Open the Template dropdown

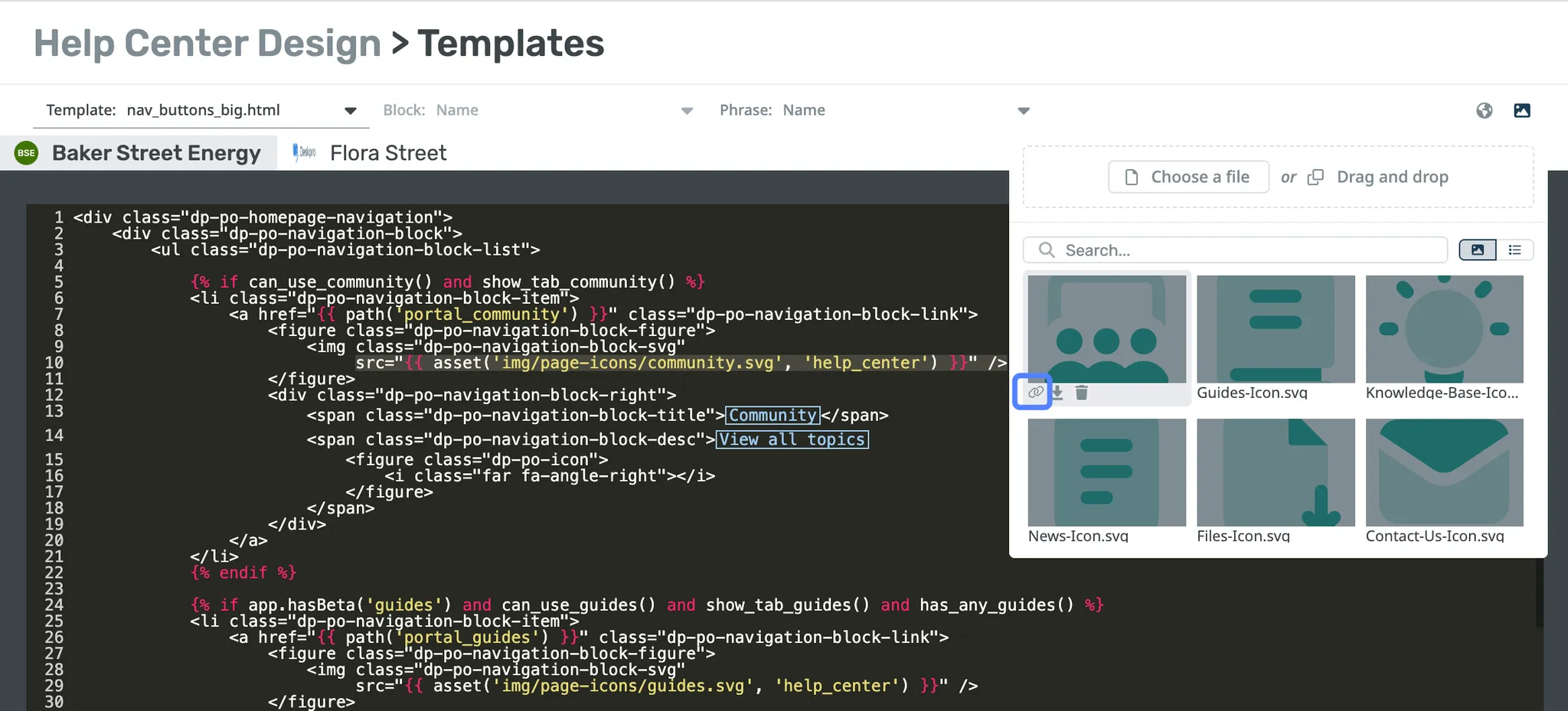pos(350,110)
